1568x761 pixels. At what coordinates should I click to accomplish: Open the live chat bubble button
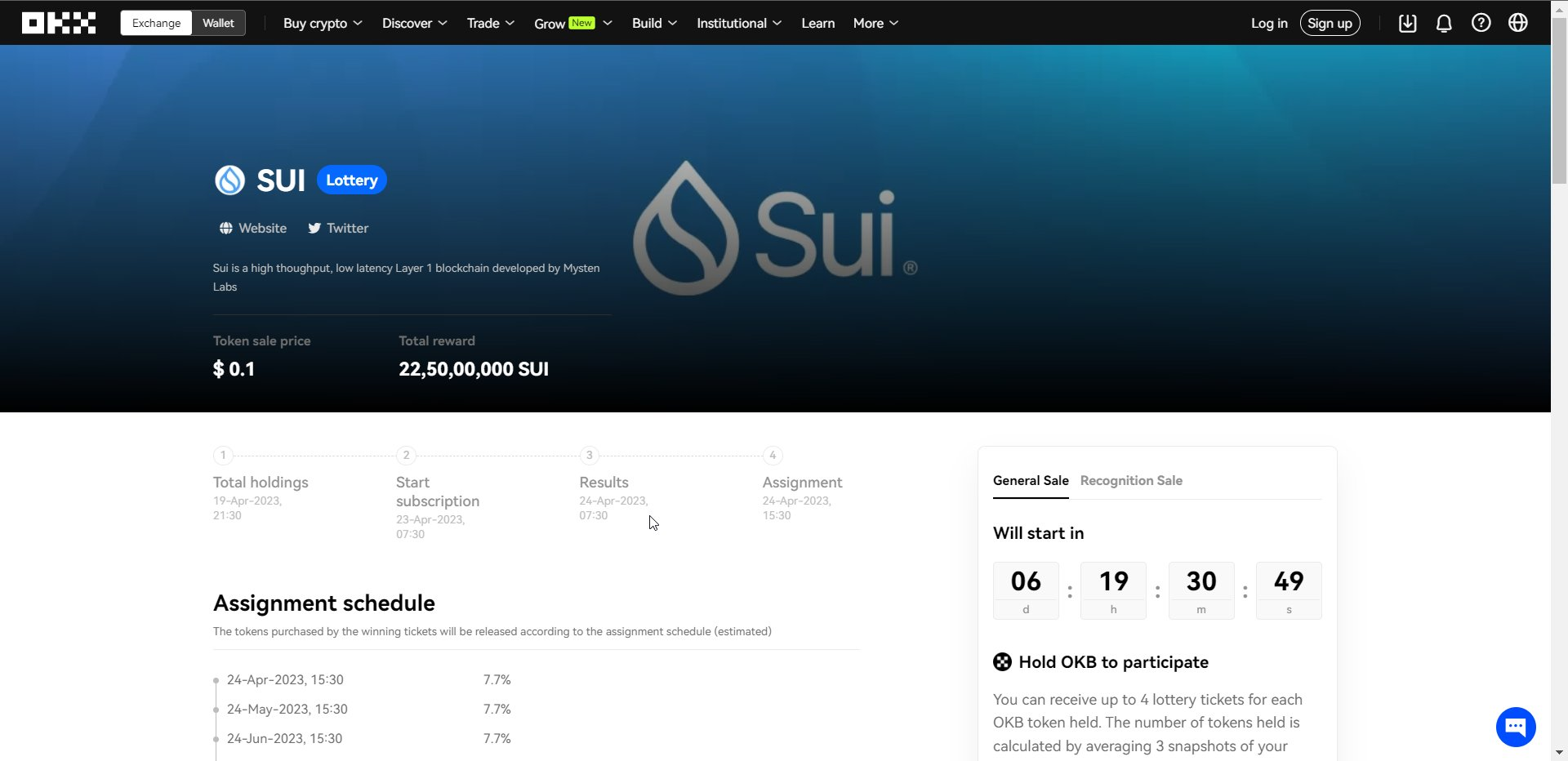pyautogui.click(x=1516, y=727)
